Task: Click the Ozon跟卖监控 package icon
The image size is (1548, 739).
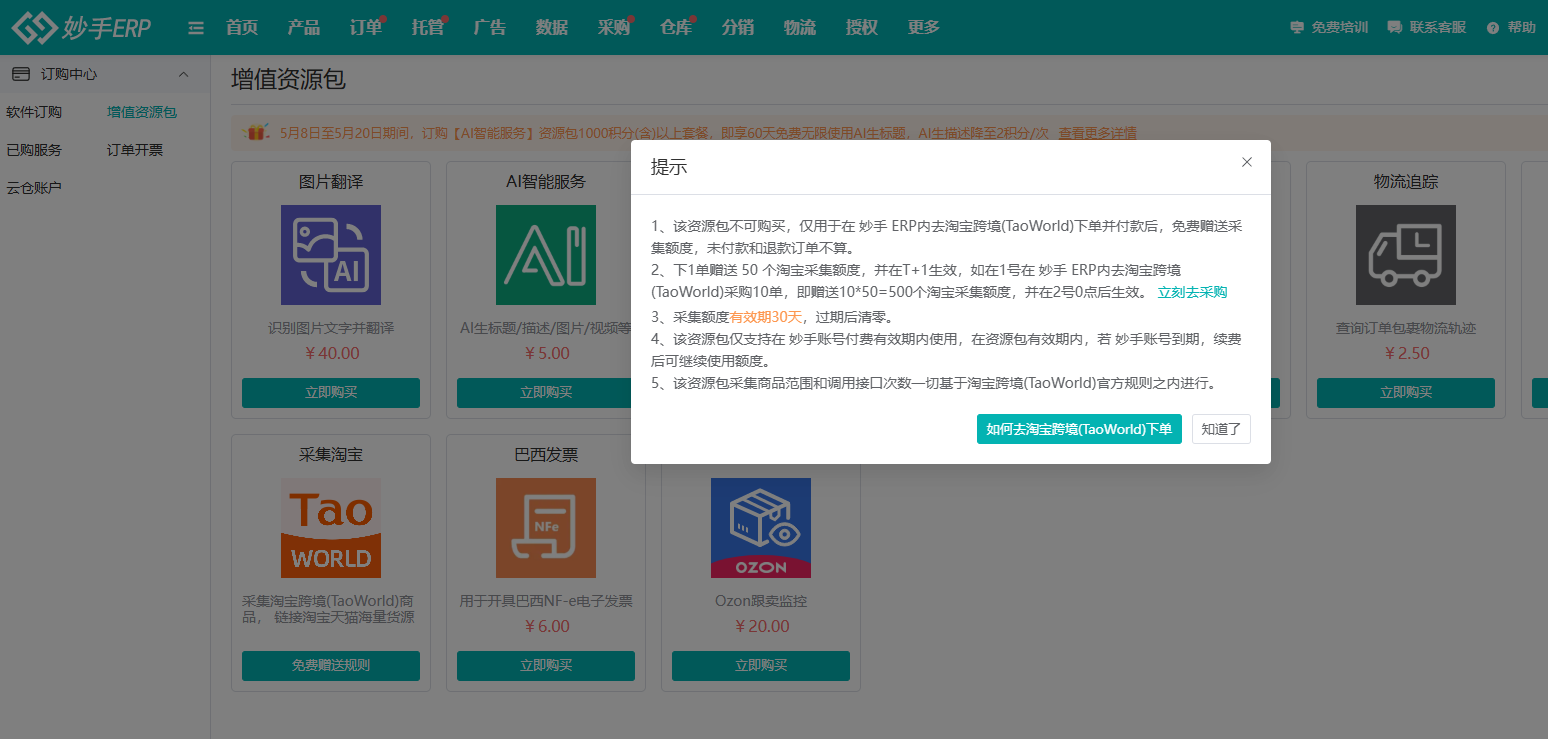Action: click(761, 528)
